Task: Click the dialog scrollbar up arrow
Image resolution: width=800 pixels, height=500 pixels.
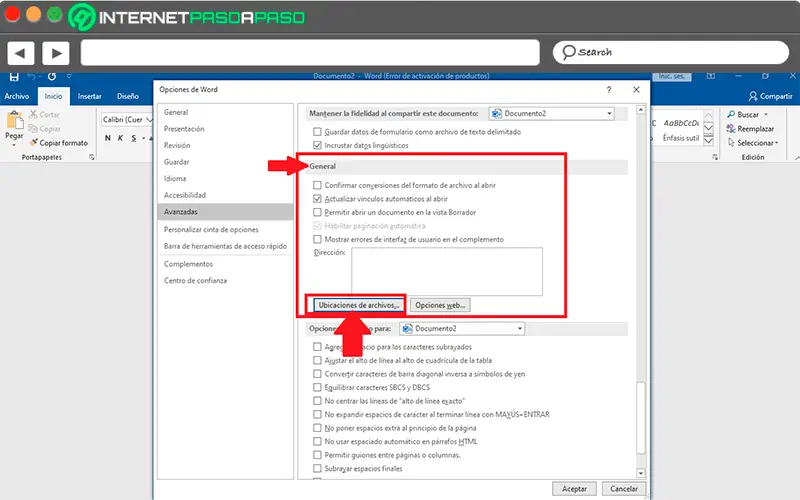Action: 641,110
